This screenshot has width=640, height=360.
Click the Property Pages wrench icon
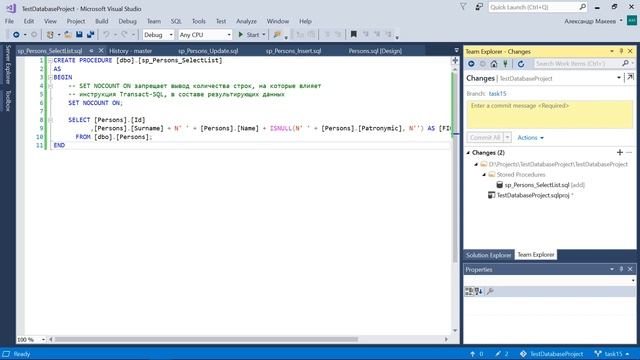click(490, 291)
